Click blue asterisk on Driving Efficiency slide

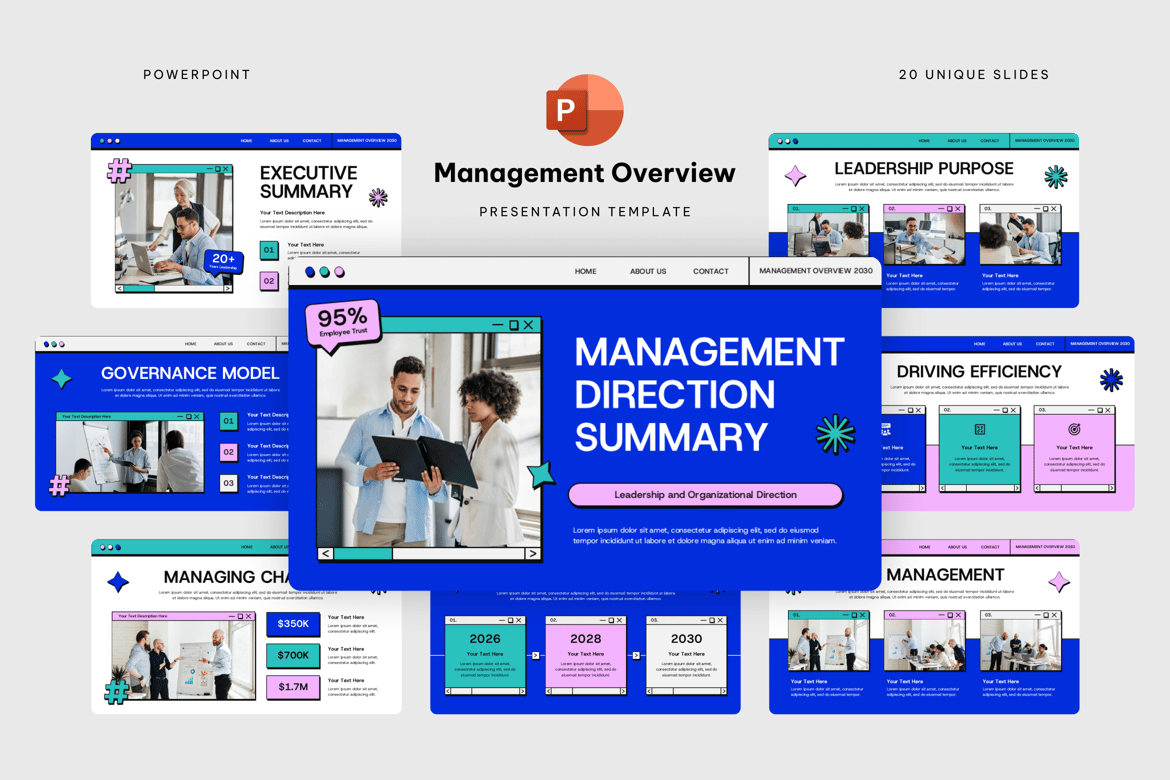point(1111,380)
